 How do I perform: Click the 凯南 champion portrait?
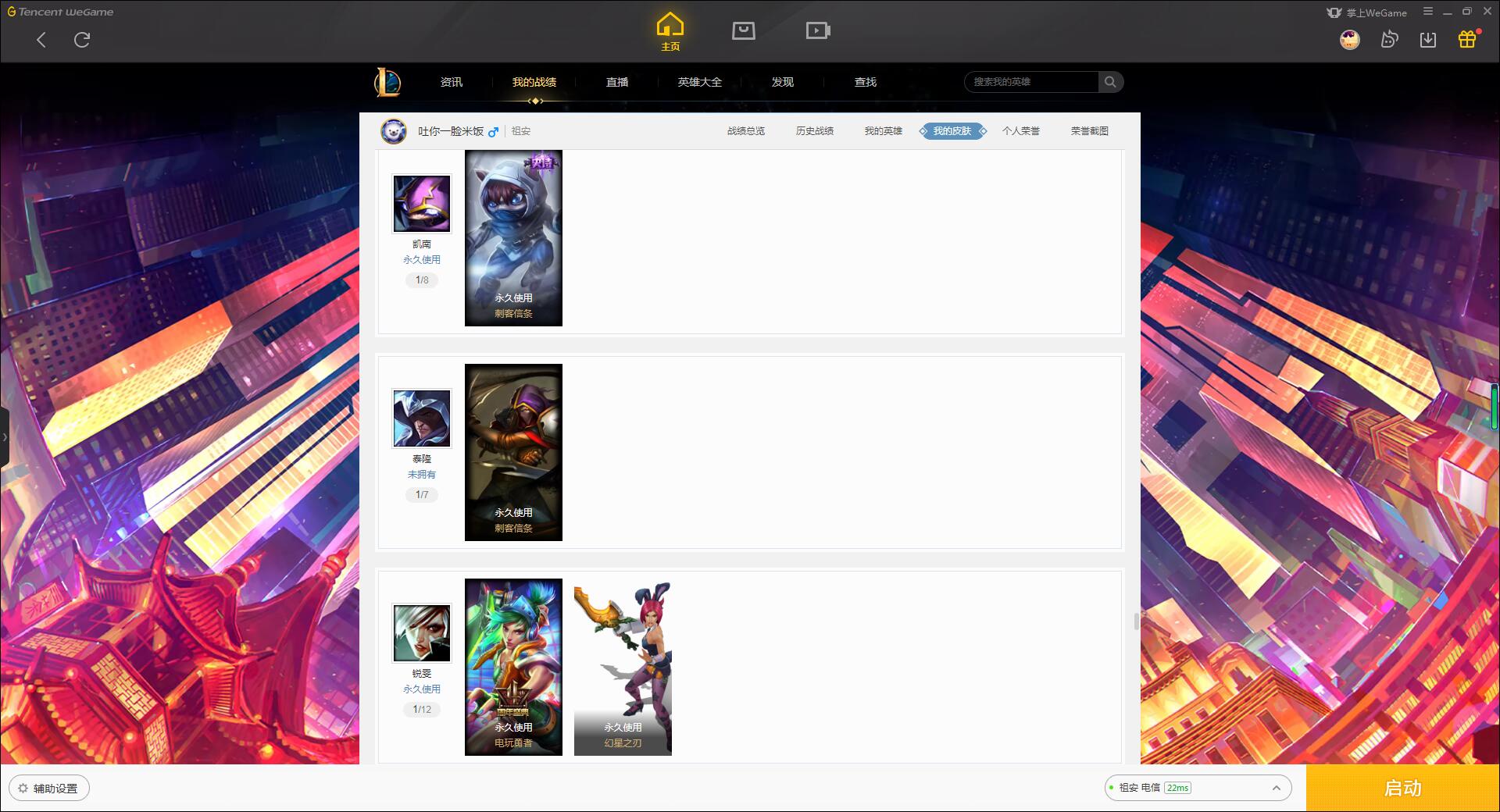tap(422, 204)
